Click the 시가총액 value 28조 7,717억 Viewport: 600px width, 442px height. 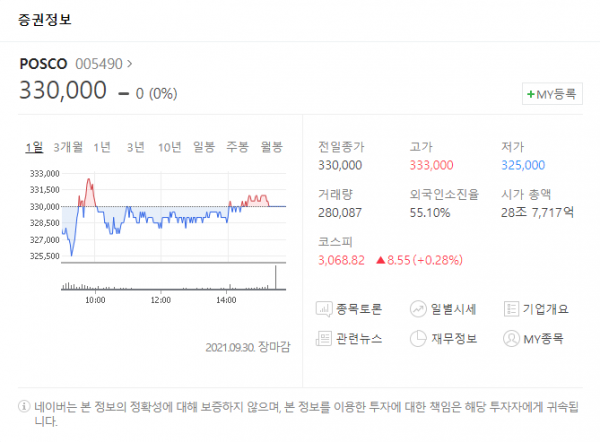tap(537, 212)
